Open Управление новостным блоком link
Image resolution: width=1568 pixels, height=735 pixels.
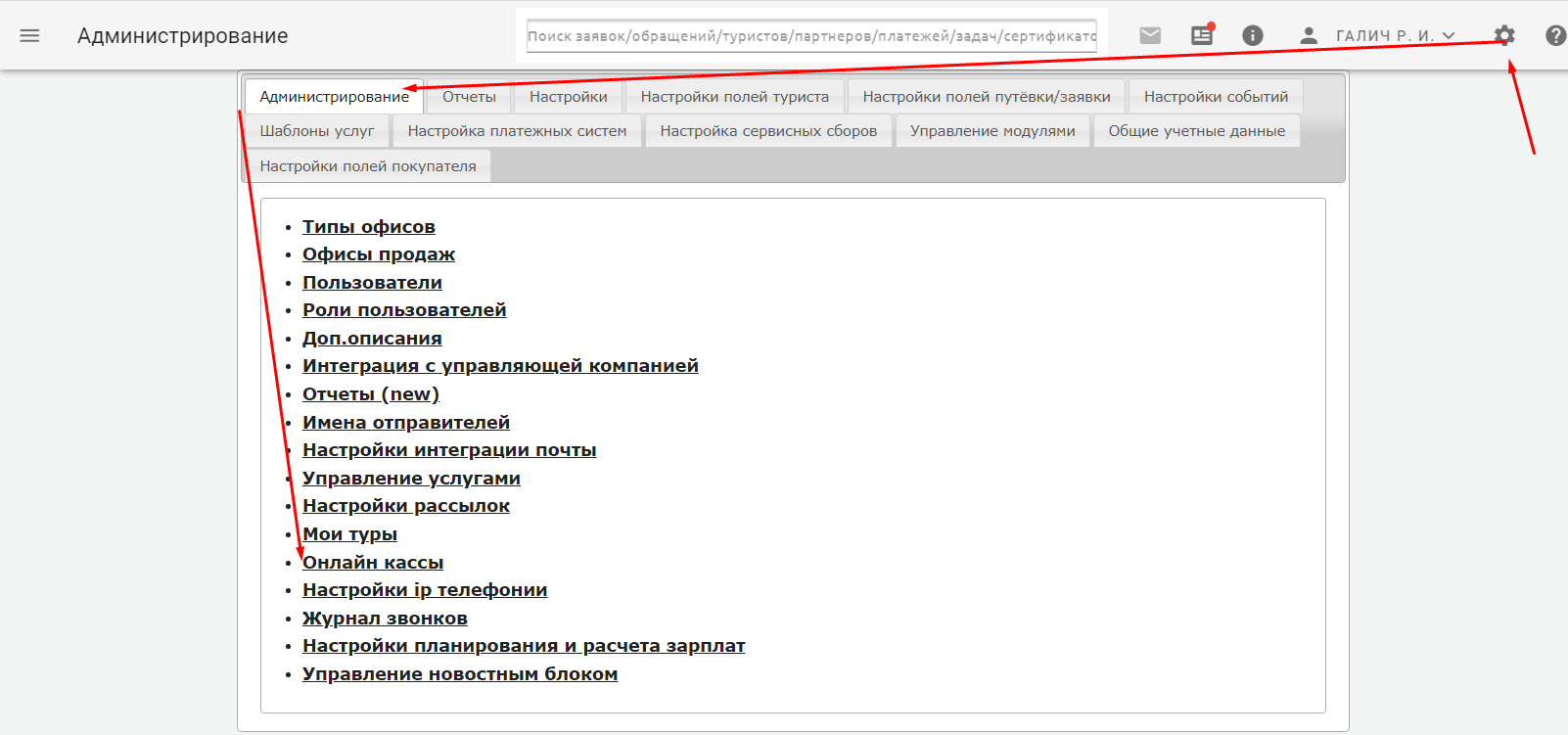point(460,674)
